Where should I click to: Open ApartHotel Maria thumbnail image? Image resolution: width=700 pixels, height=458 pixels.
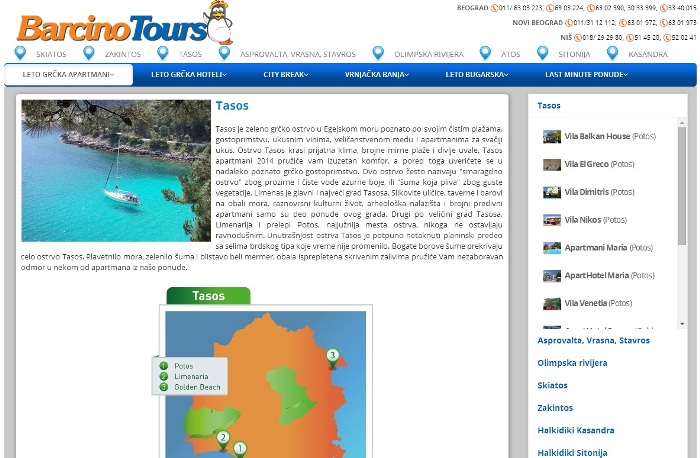pyautogui.click(x=552, y=276)
